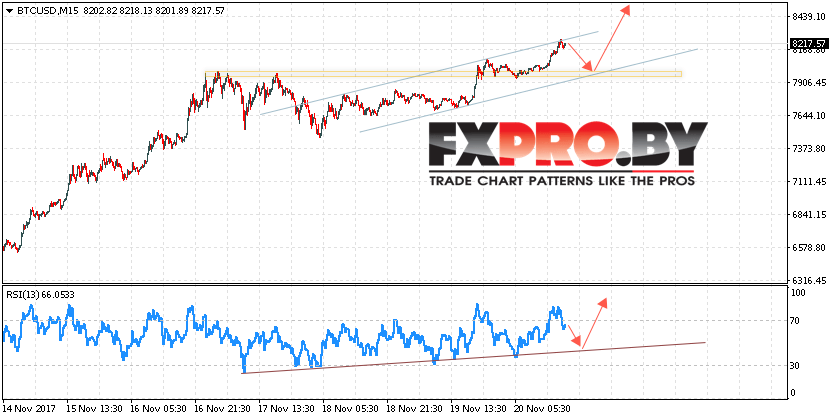Click the RSI scale value 70

click(796, 320)
